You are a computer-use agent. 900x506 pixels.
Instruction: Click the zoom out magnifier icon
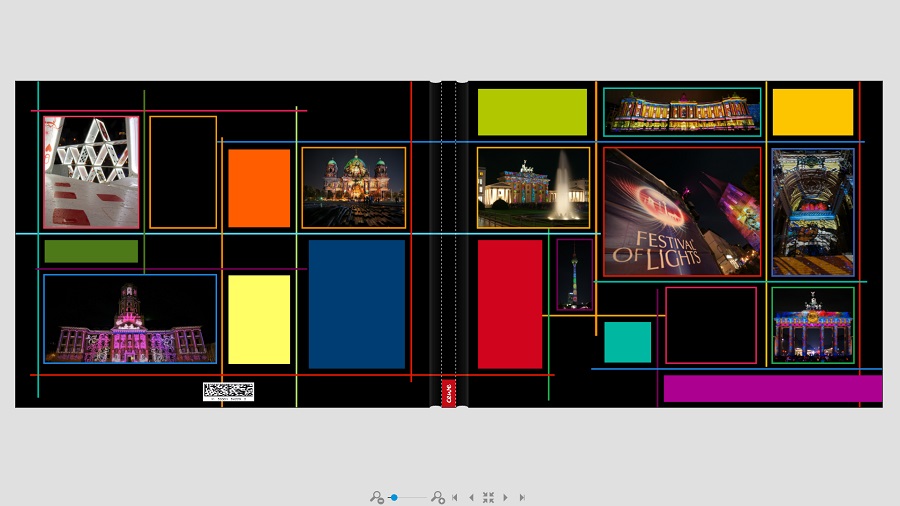pyautogui.click(x=377, y=497)
